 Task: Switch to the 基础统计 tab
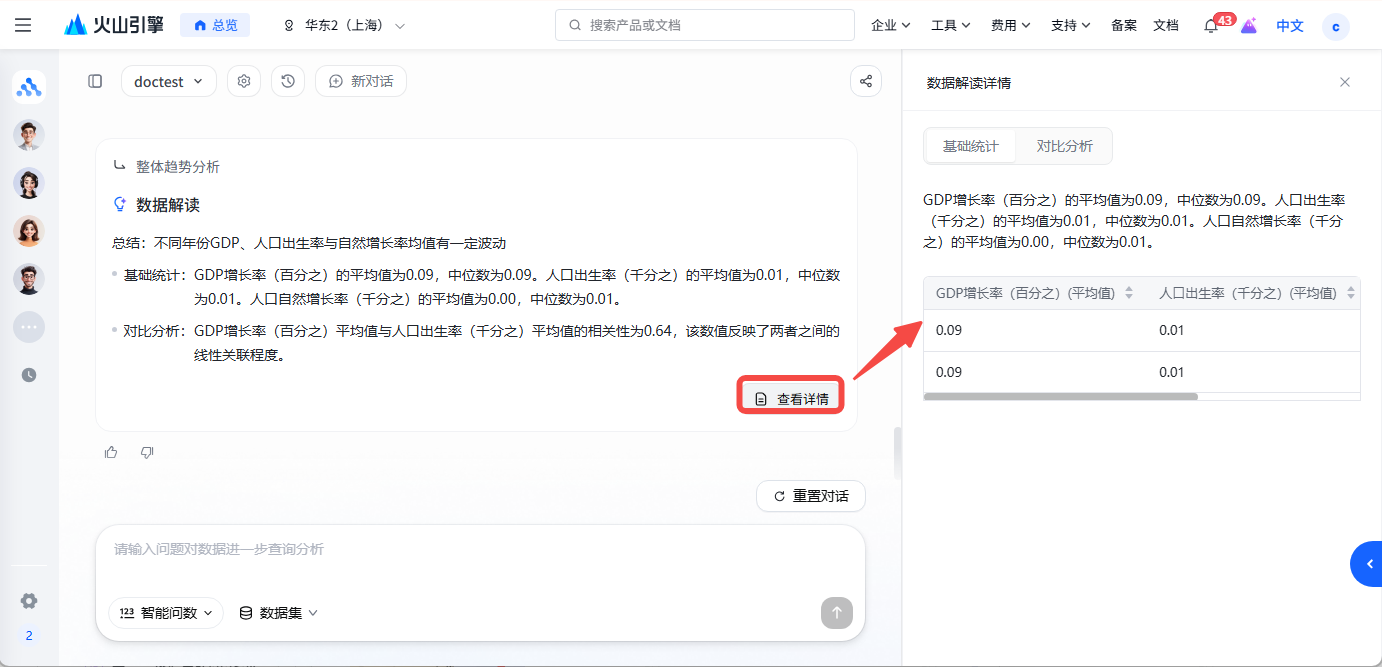970,146
